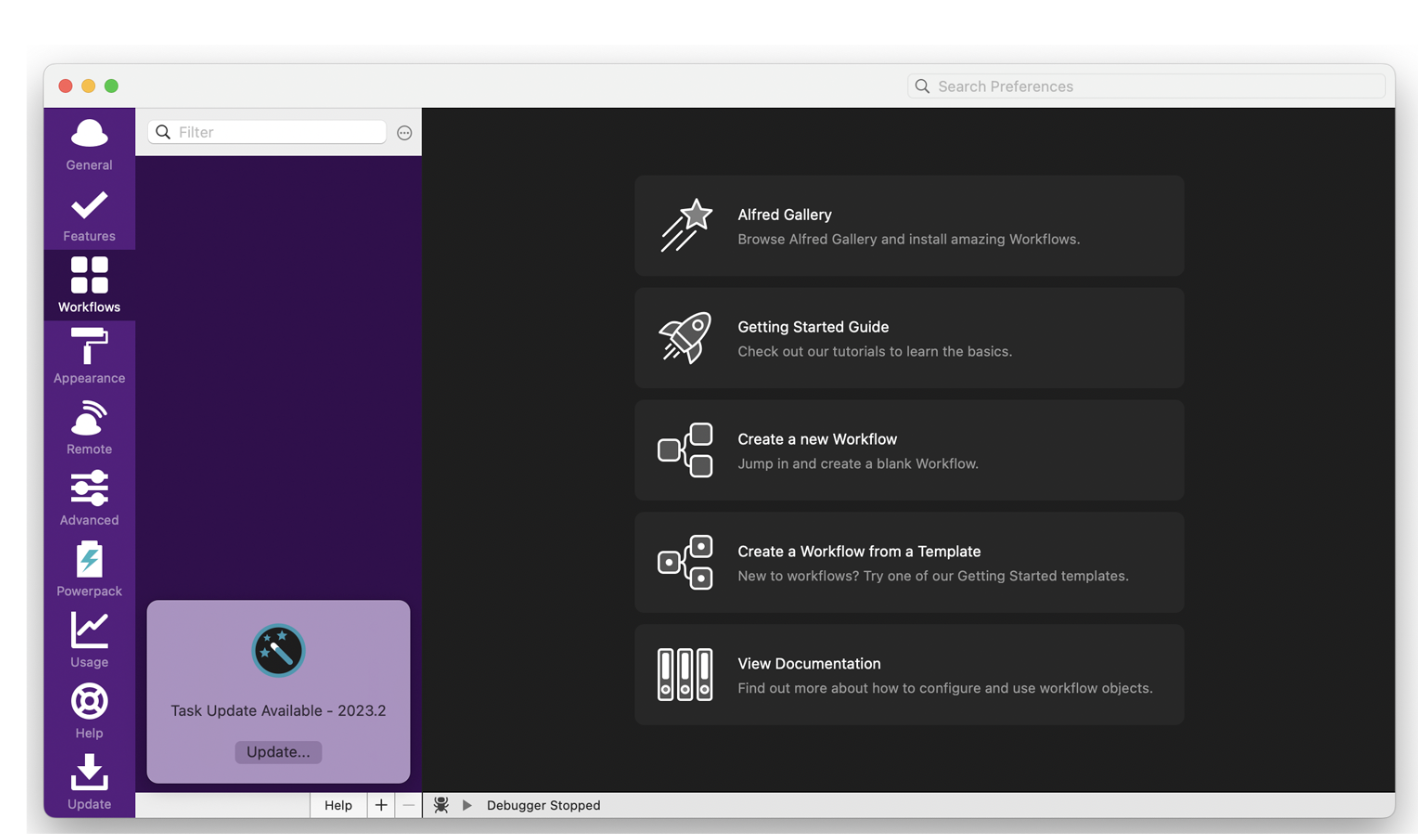
Task: Open the Advanced sliders pane
Action: pyautogui.click(x=89, y=499)
